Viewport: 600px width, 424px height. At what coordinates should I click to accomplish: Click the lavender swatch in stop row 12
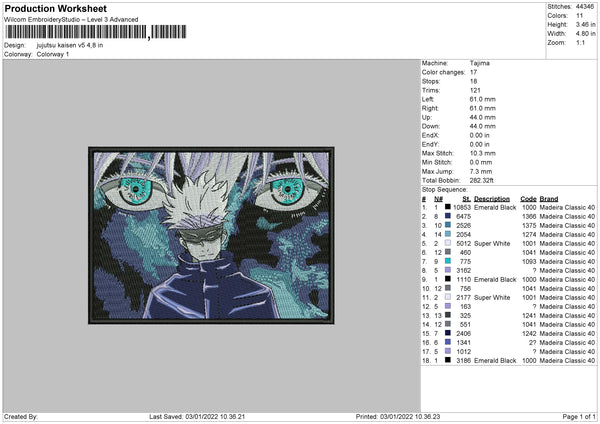[448, 306]
